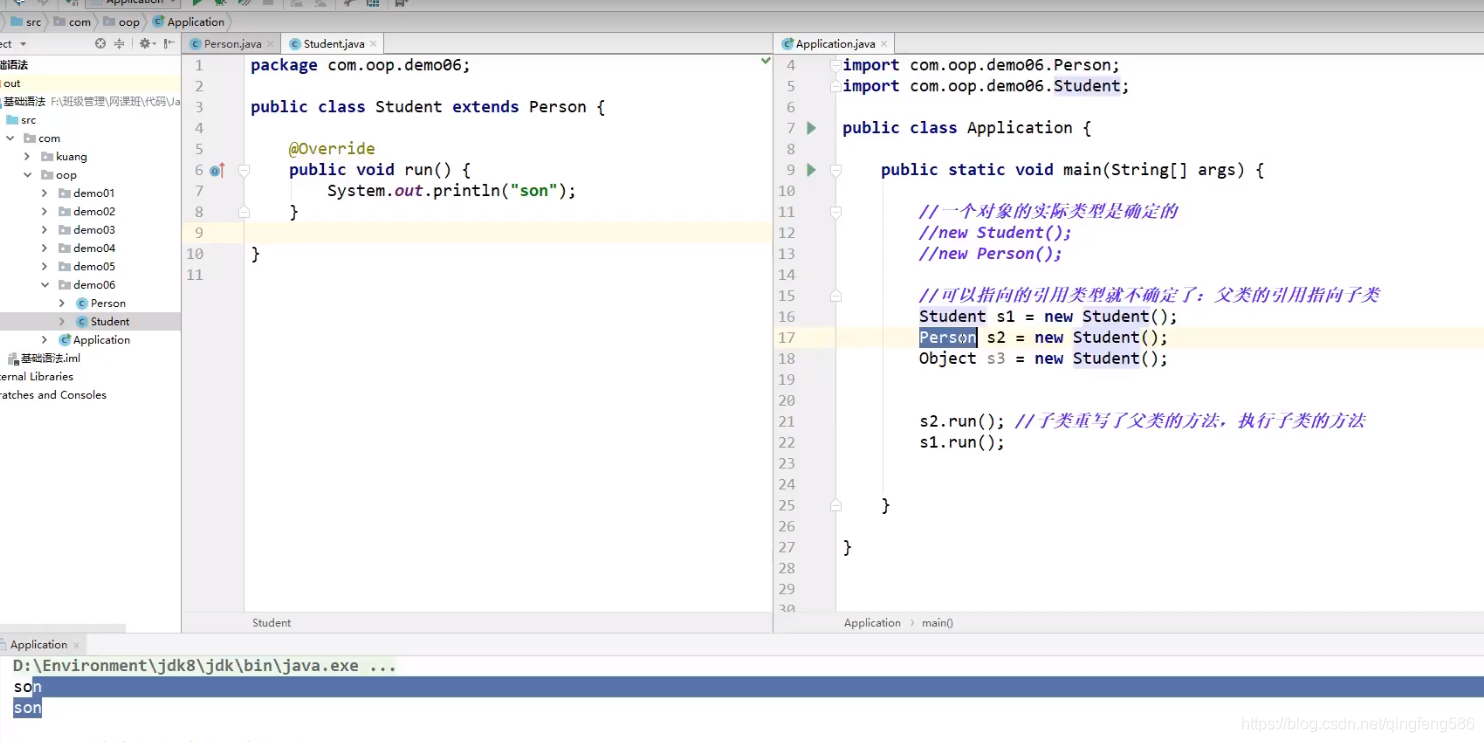Viewport: 1484px width, 742px height.
Task: Select the Person class in project tree
Action: pyautogui.click(x=100, y=303)
